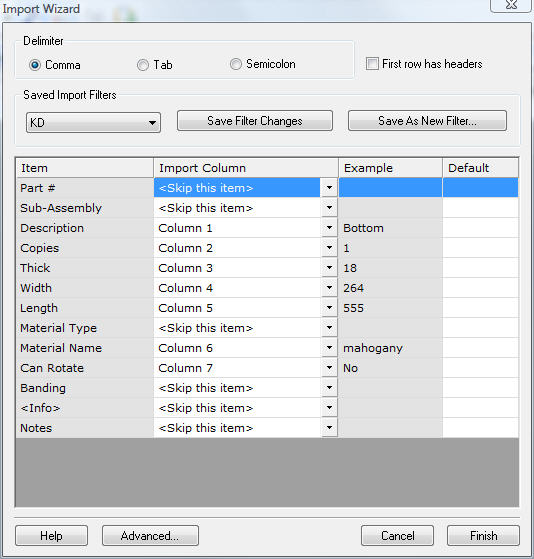Select the <Info> item cell
The image size is (534, 559).
(85, 407)
